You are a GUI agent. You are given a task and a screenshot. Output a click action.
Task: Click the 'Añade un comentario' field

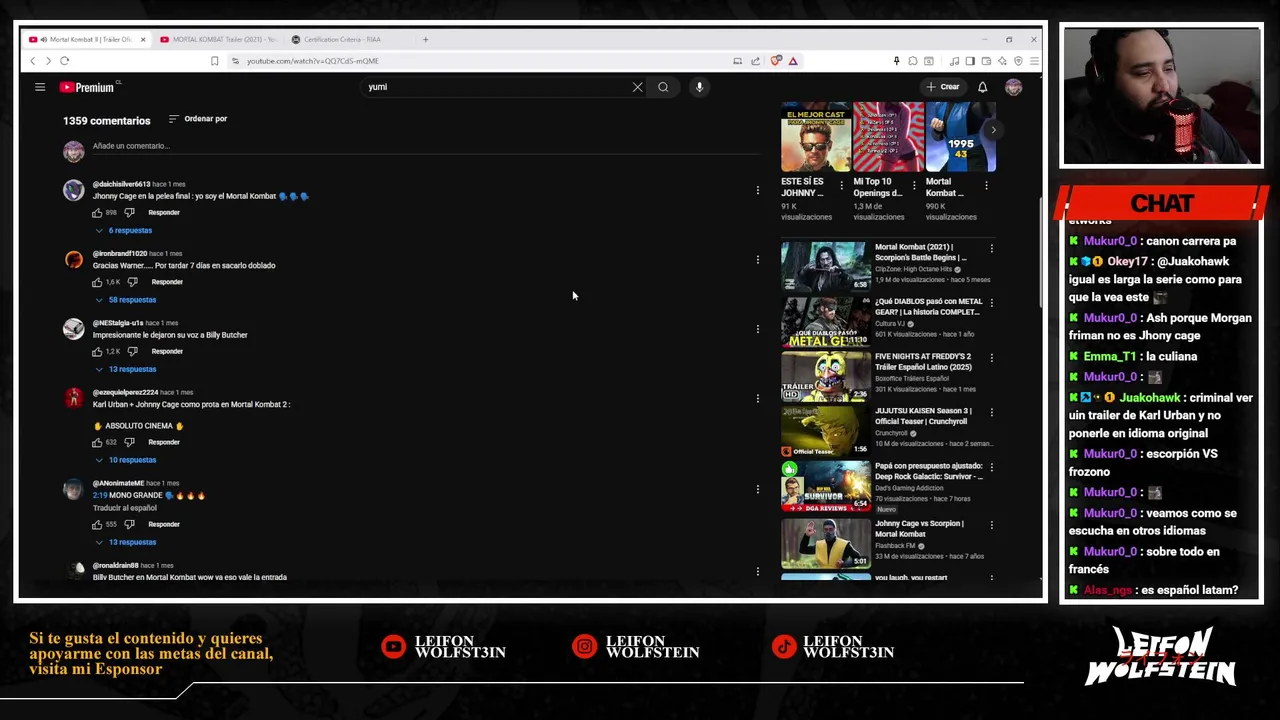(x=426, y=146)
